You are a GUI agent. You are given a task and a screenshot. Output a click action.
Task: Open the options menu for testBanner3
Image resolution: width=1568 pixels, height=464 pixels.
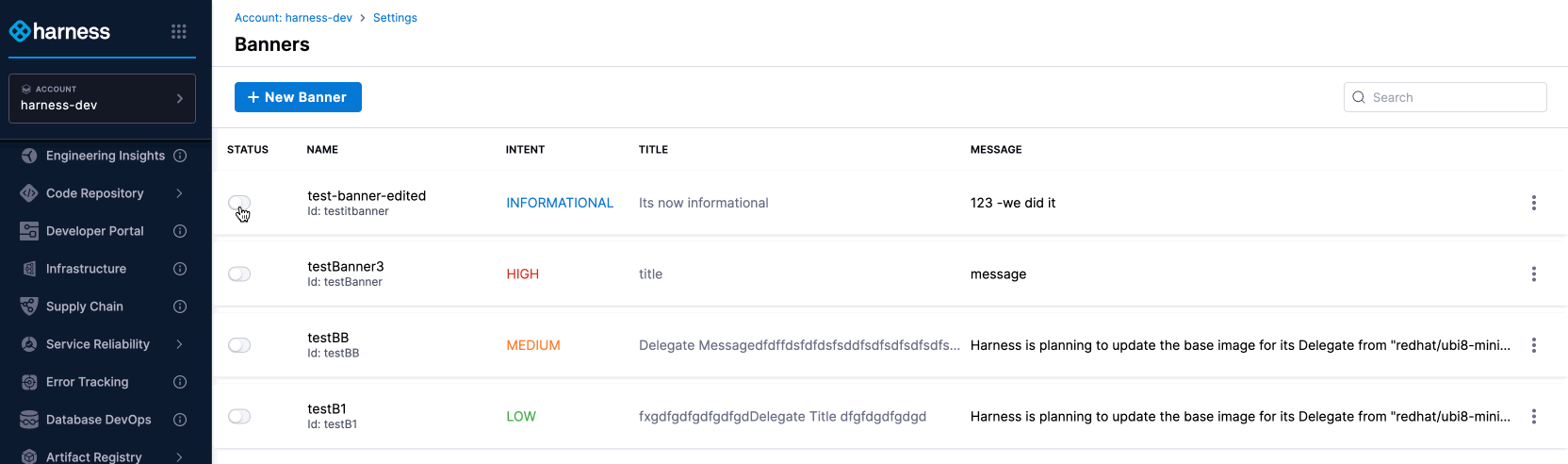point(1533,274)
